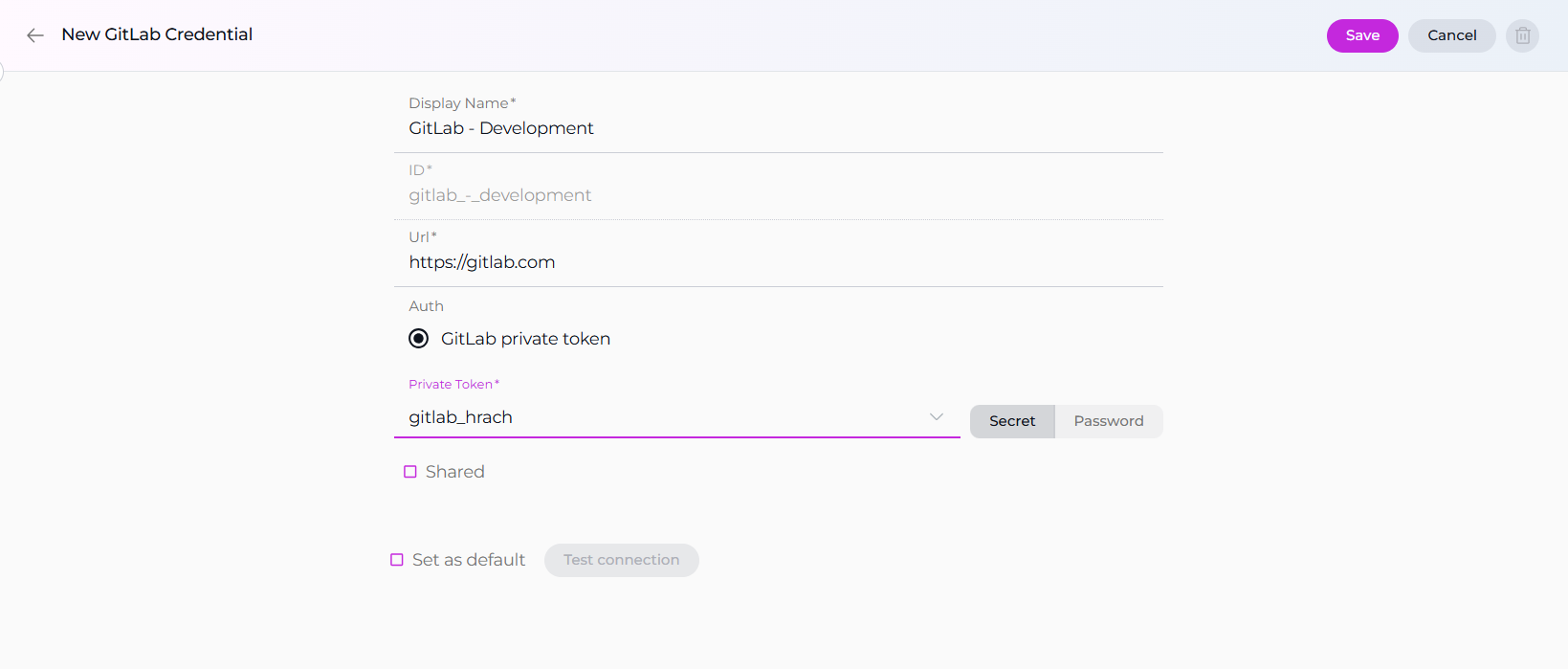Click the 'Shared' label text
Screen dimensions: 1568x669
tap(454, 472)
